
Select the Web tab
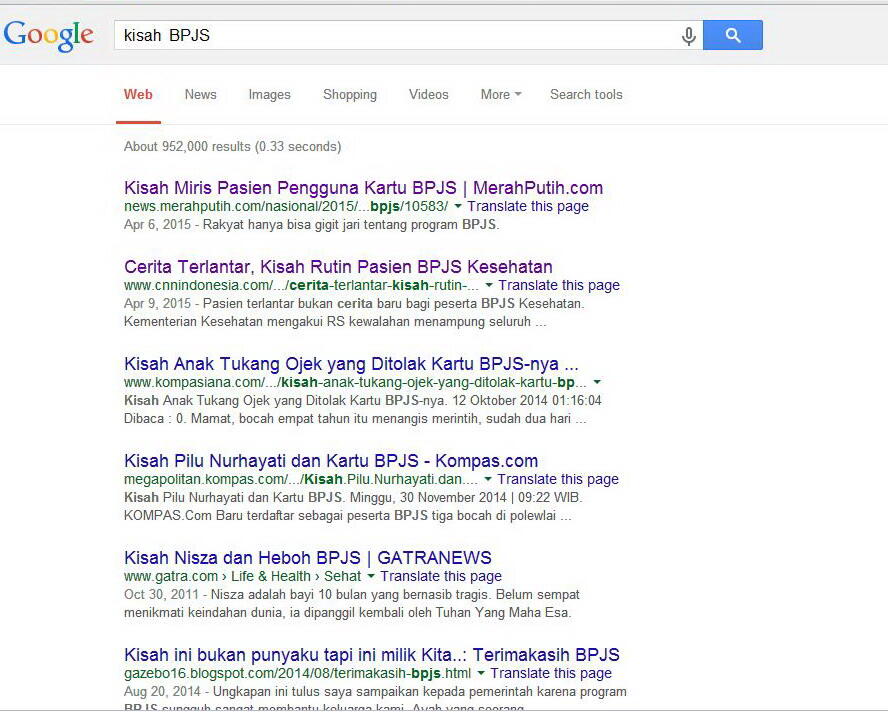(138, 95)
